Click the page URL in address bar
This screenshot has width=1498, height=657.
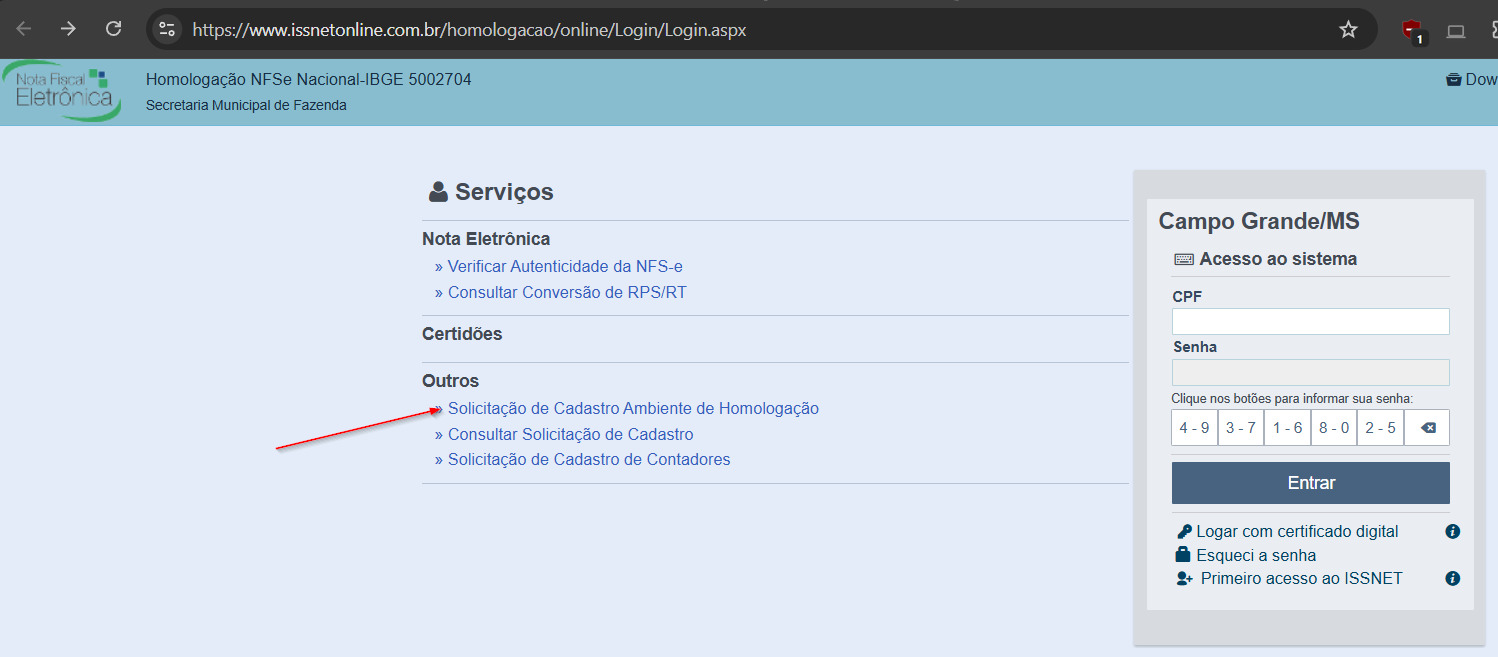[x=469, y=30]
